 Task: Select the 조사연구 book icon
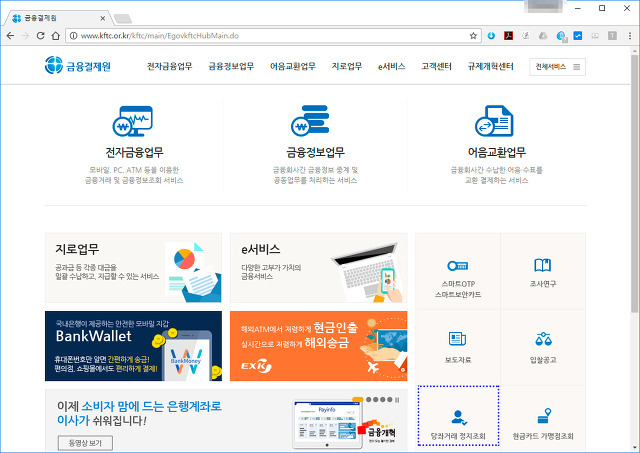[x=542, y=265]
